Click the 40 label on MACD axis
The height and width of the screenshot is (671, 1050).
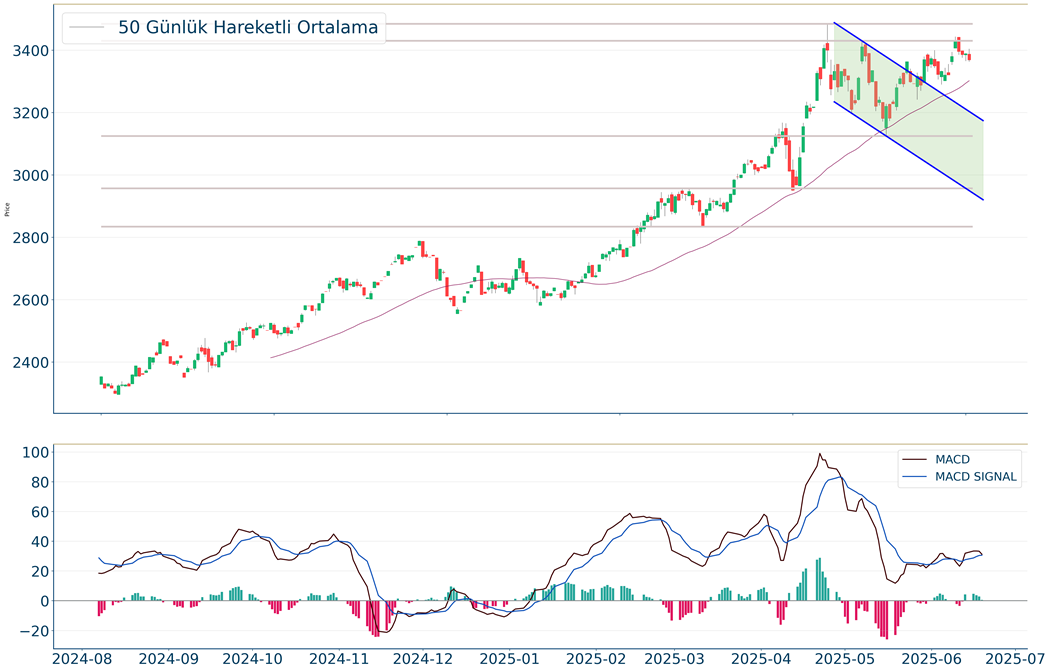pos(40,542)
